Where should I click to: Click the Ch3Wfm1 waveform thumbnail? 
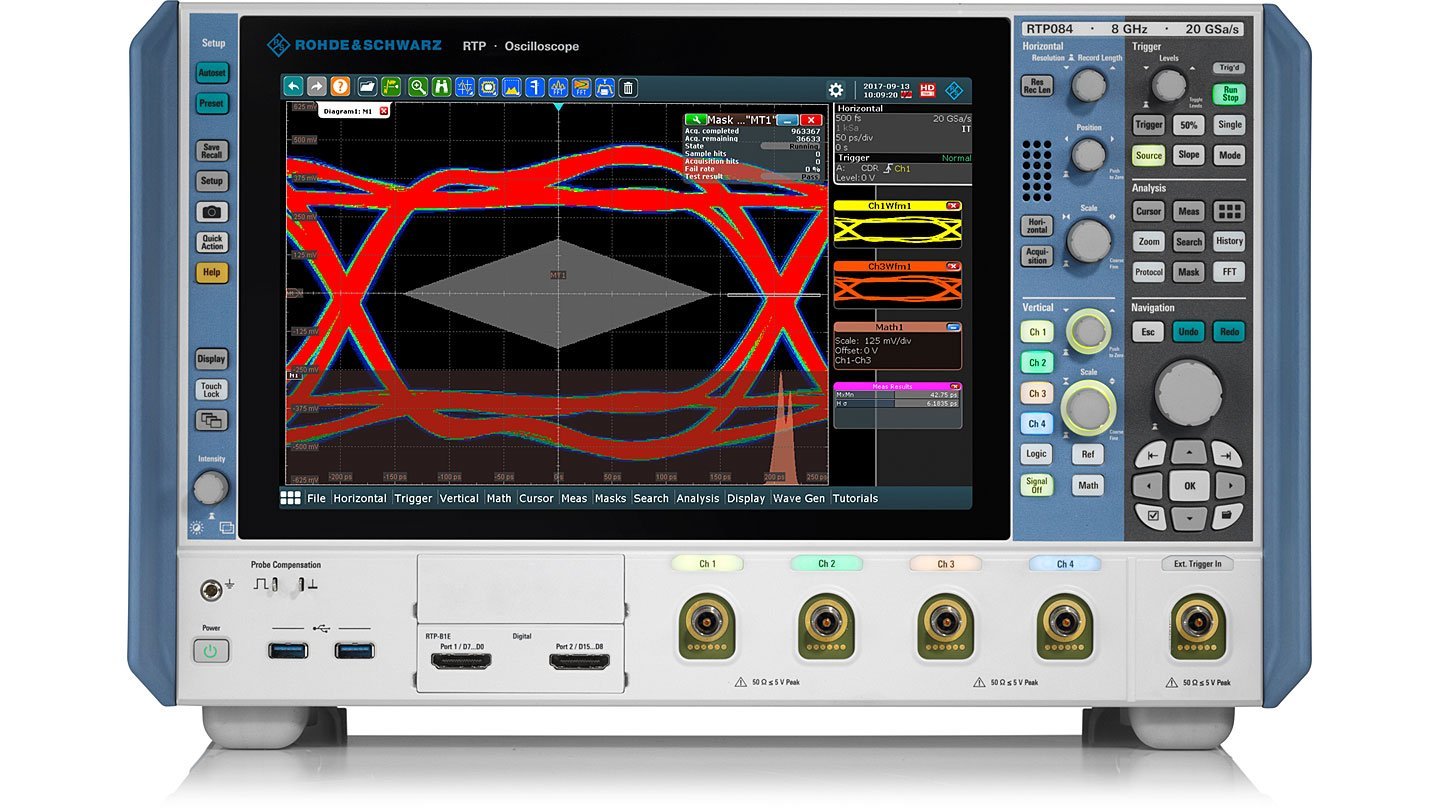897,285
